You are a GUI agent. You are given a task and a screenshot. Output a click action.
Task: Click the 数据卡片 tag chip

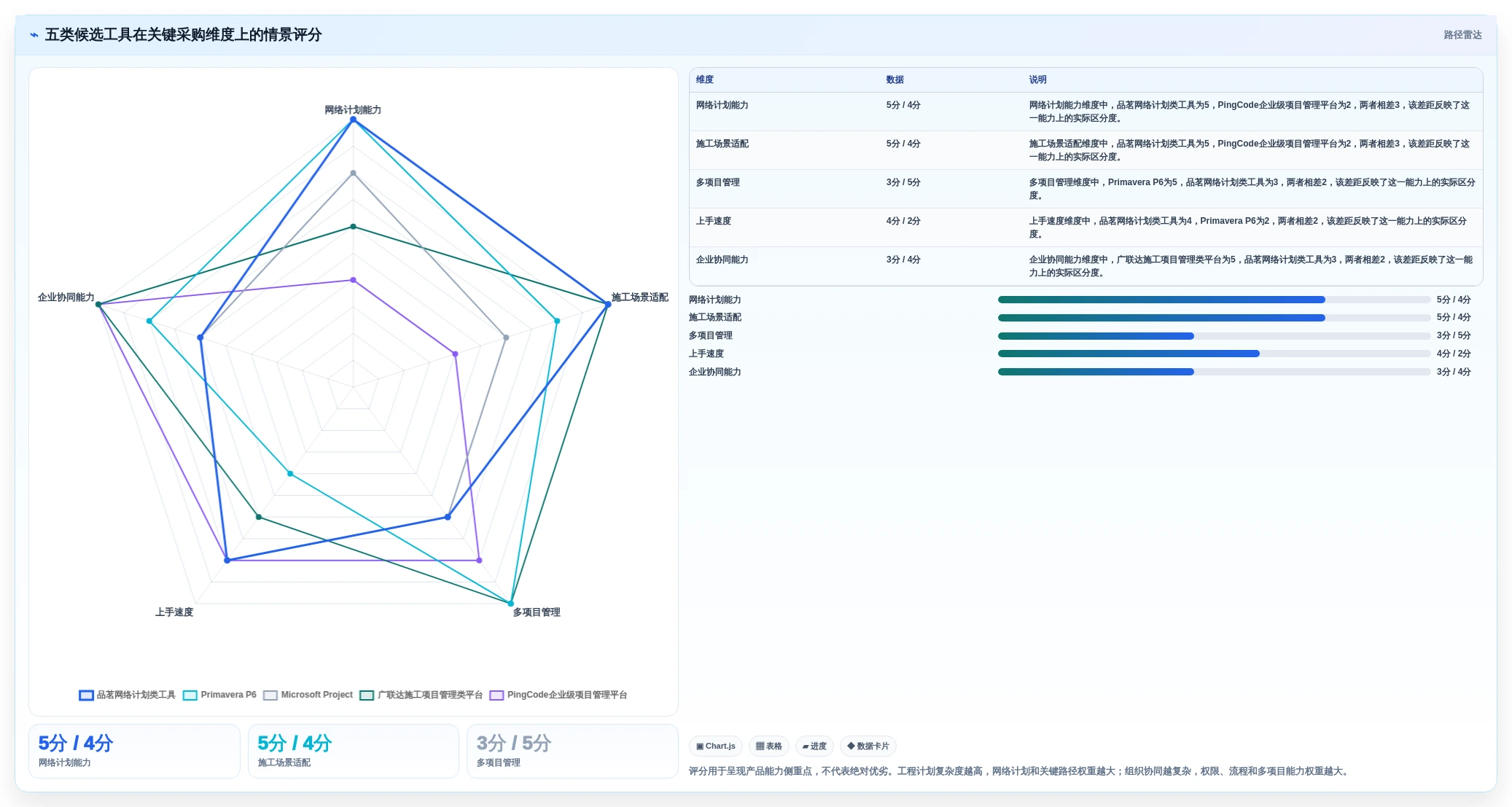tap(868, 746)
